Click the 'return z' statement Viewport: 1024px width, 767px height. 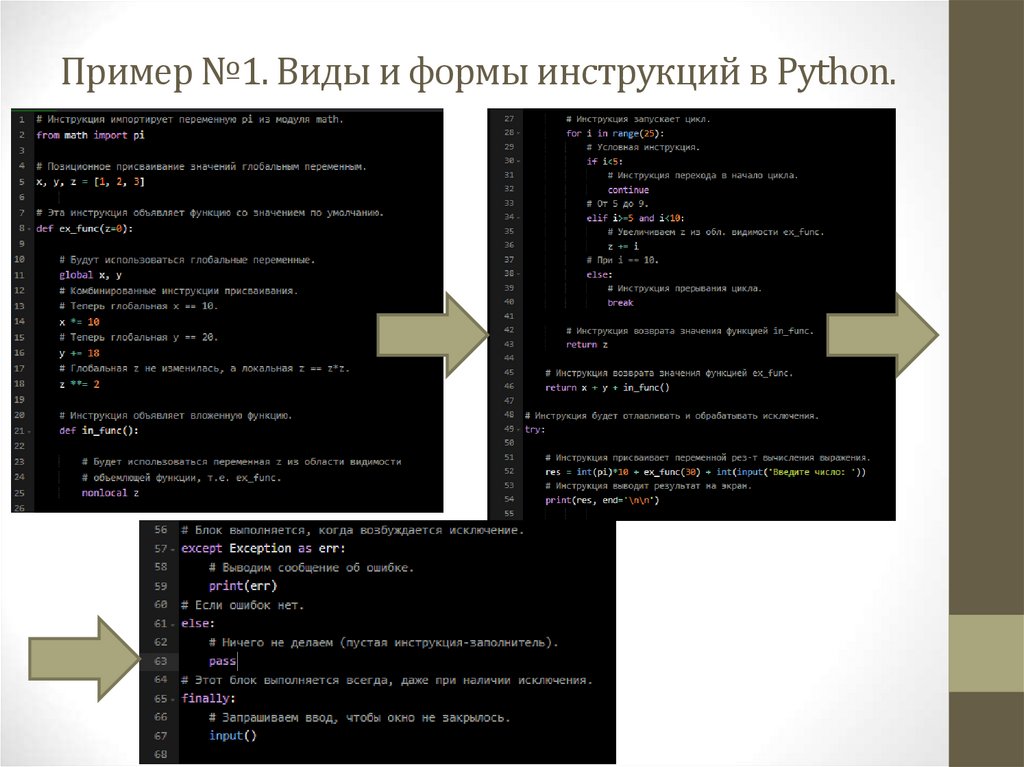tap(586, 345)
